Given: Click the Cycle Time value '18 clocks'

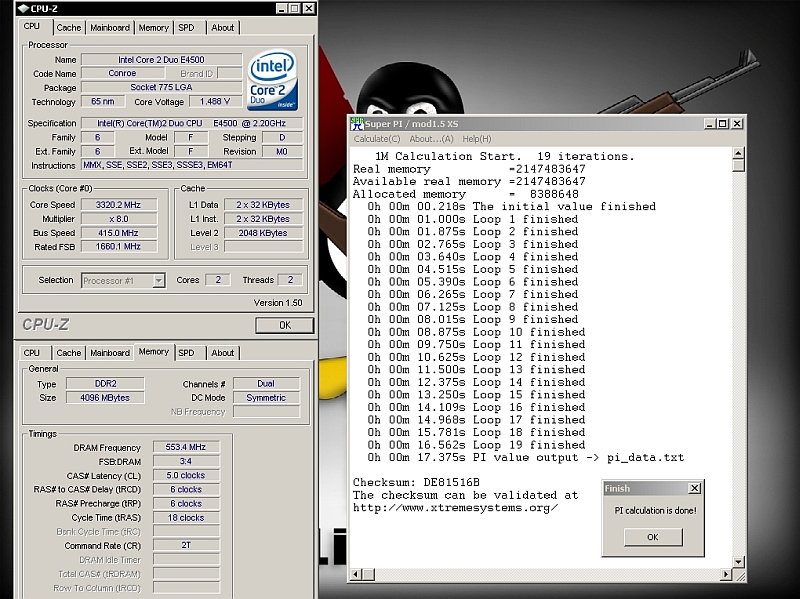Looking at the screenshot, I should coord(186,517).
